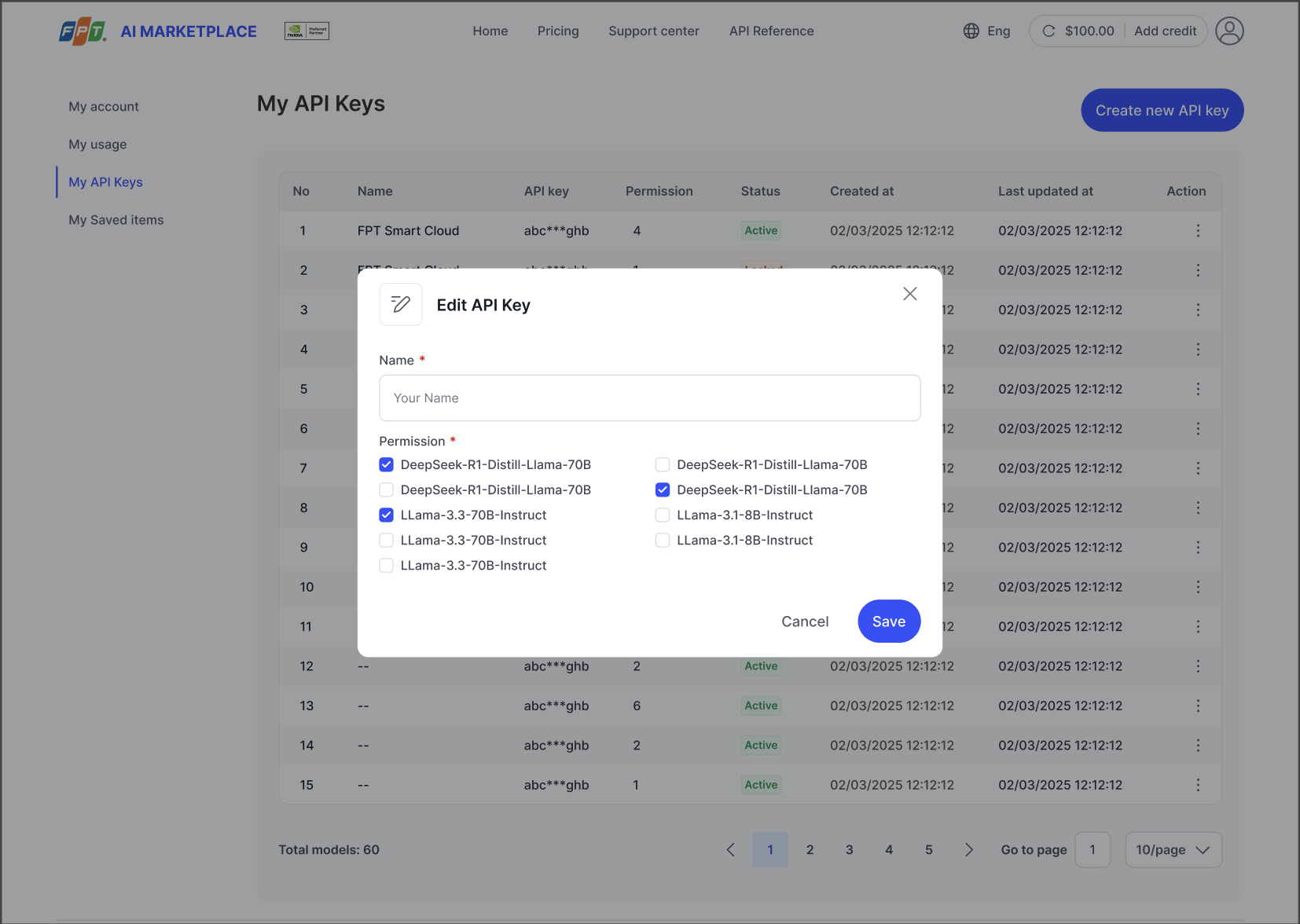Image resolution: width=1300 pixels, height=924 pixels.
Task: Open action menu for row 10
Action: [x=1198, y=587]
